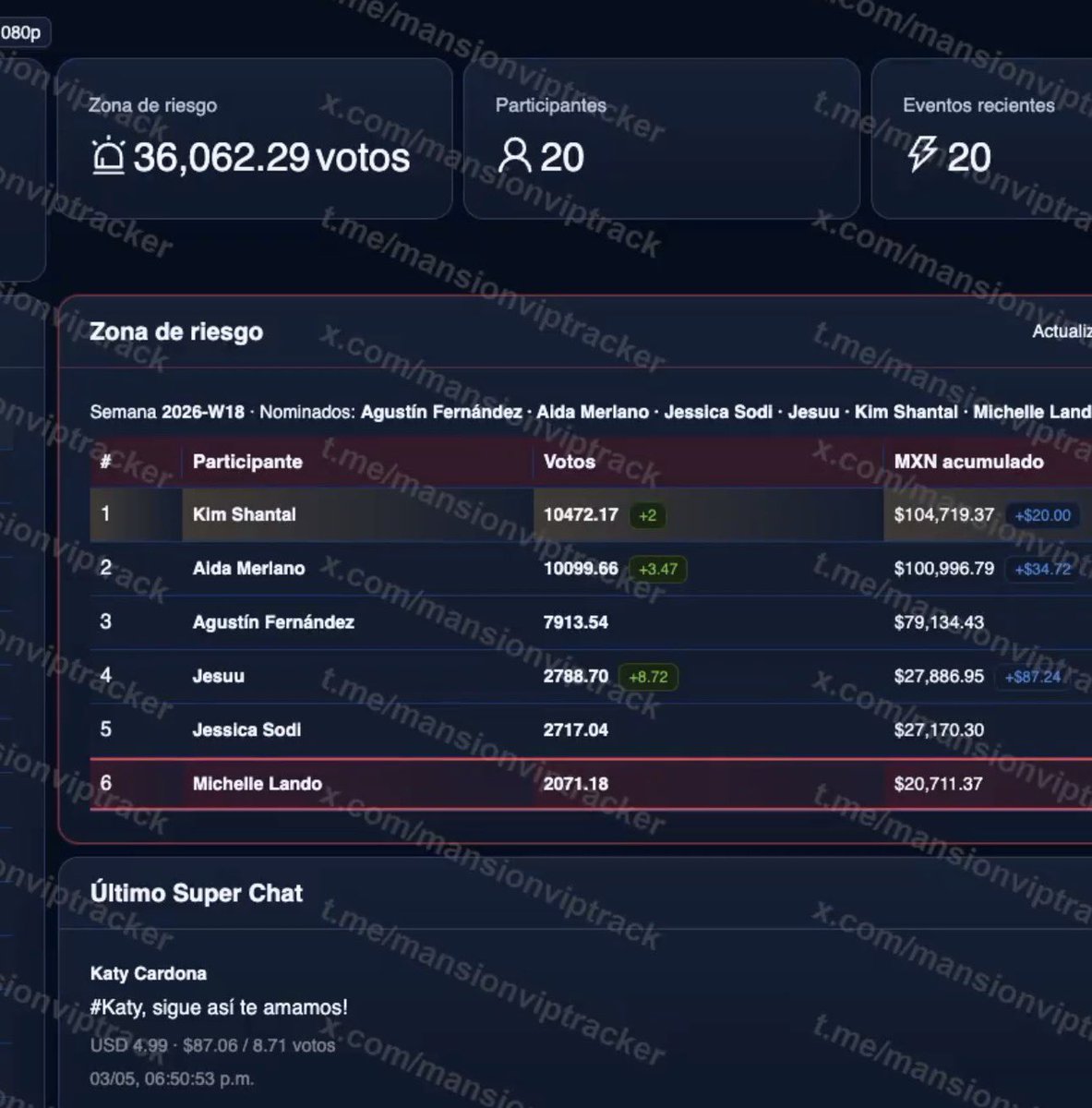
Task: Click the Último Super Chat heading
Action: [197, 893]
